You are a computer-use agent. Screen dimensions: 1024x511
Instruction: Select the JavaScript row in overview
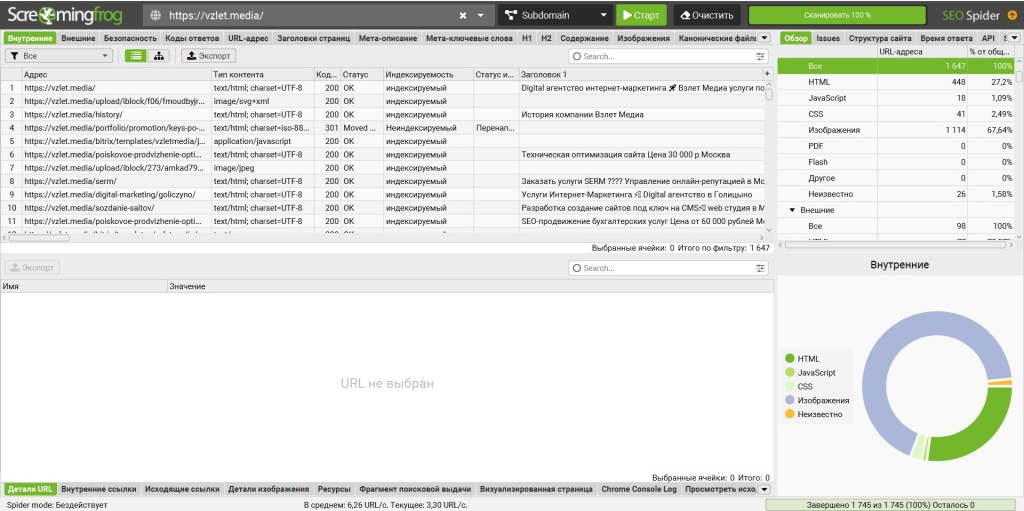pos(897,98)
